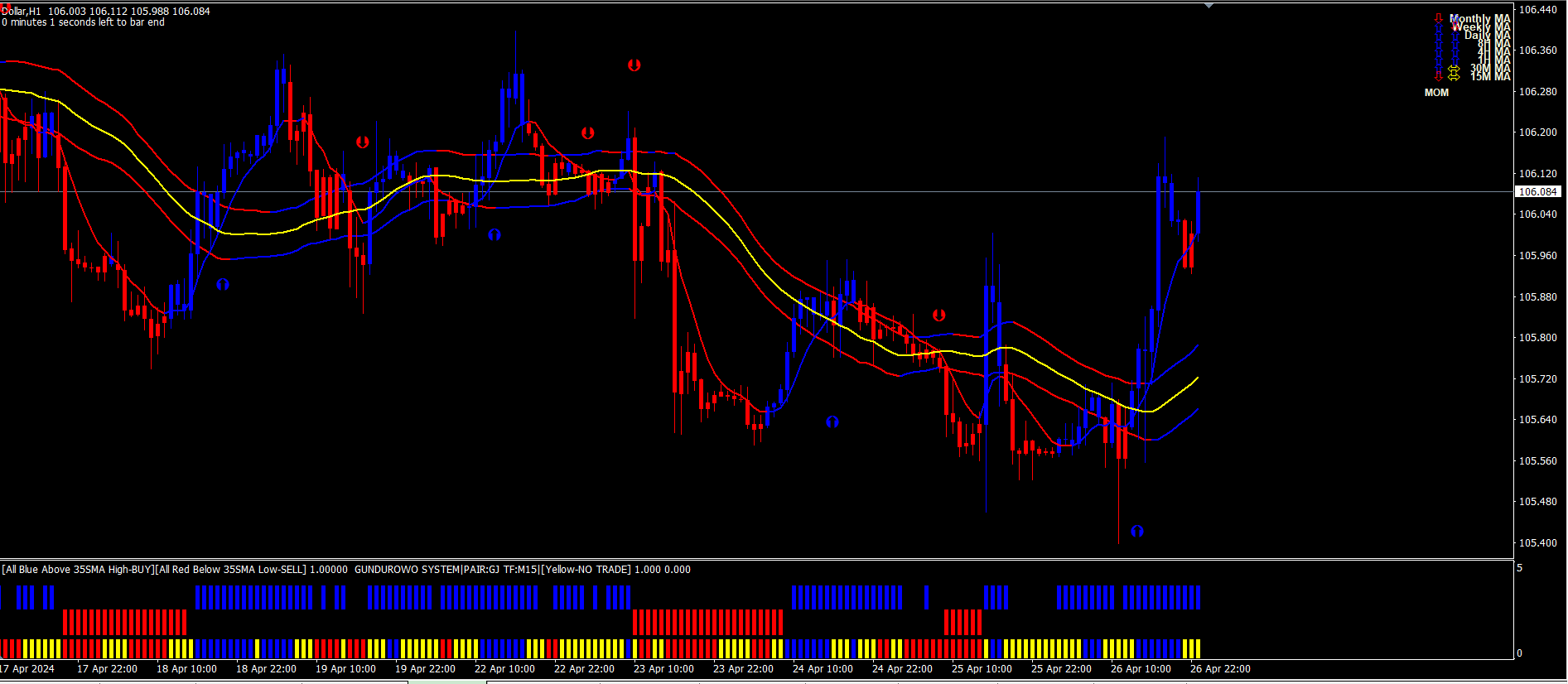
Task: Select the Monthly MA label
Action: 1480,18
